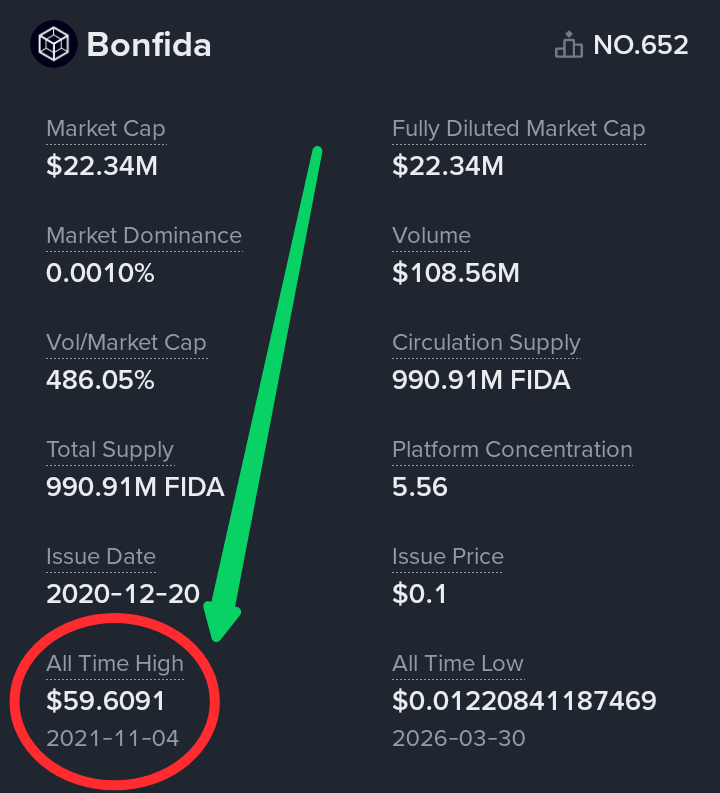Open the Bonfida coin title
This screenshot has width=720, height=793.
coord(149,45)
